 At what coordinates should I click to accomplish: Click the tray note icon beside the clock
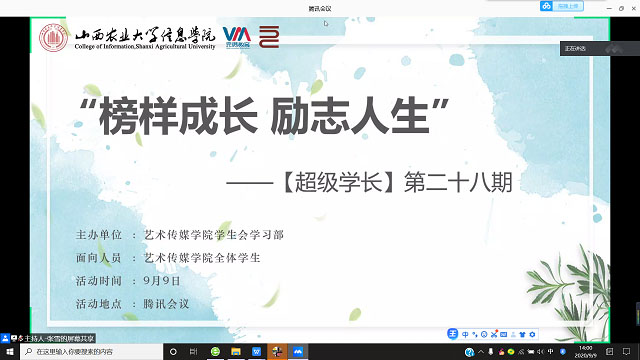[x=610, y=352]
